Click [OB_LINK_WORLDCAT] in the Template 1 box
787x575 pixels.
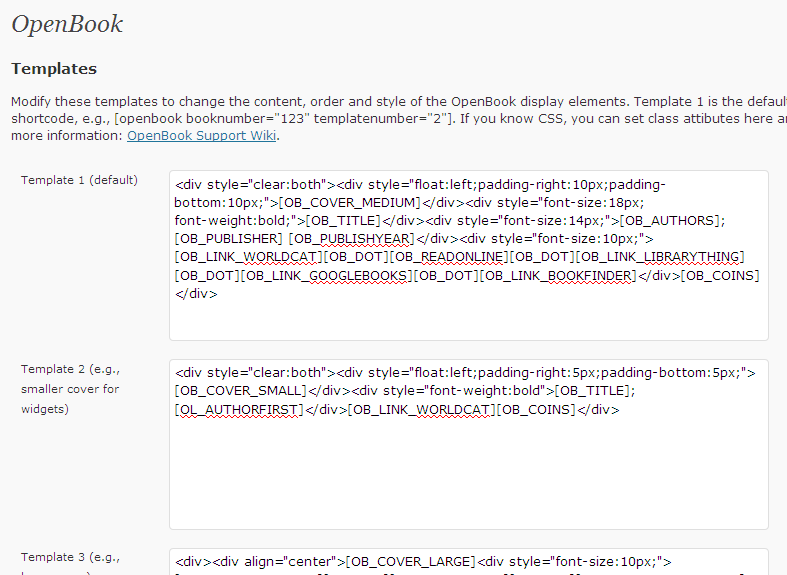point(248,257)
